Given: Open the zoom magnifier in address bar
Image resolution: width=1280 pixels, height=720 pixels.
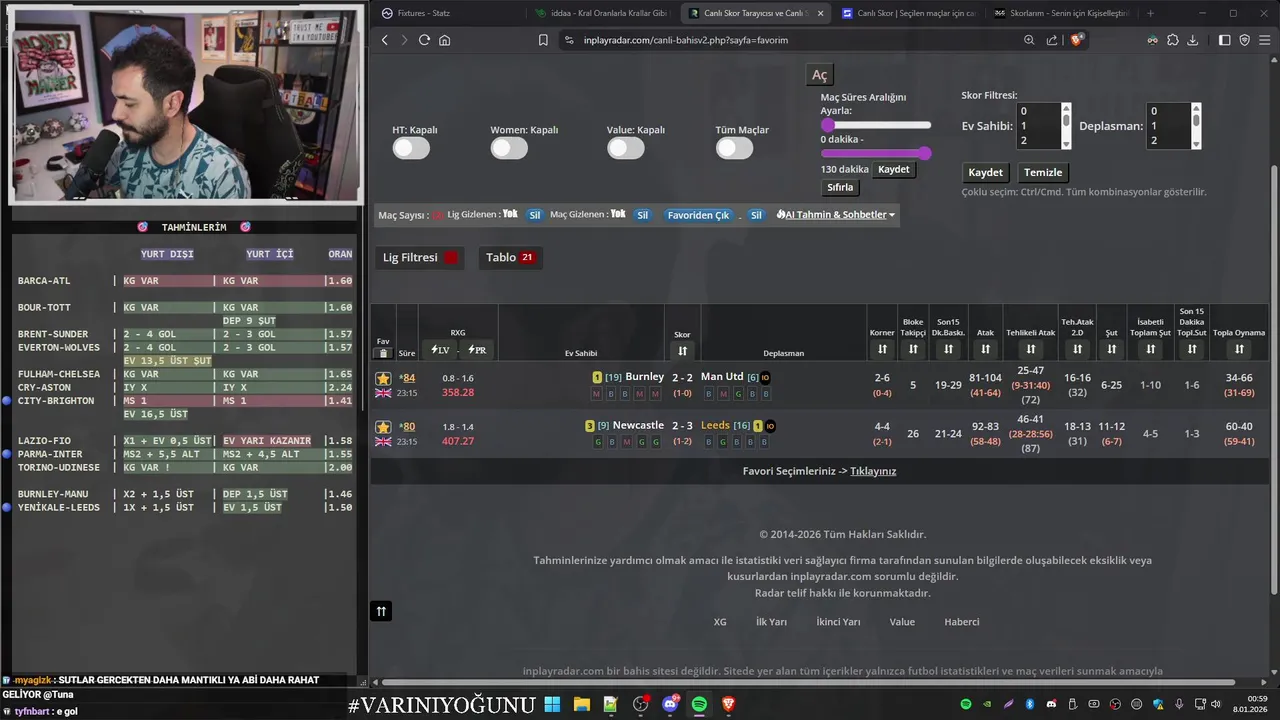Looking at the screenshot, I should (x=1029, y=40).
